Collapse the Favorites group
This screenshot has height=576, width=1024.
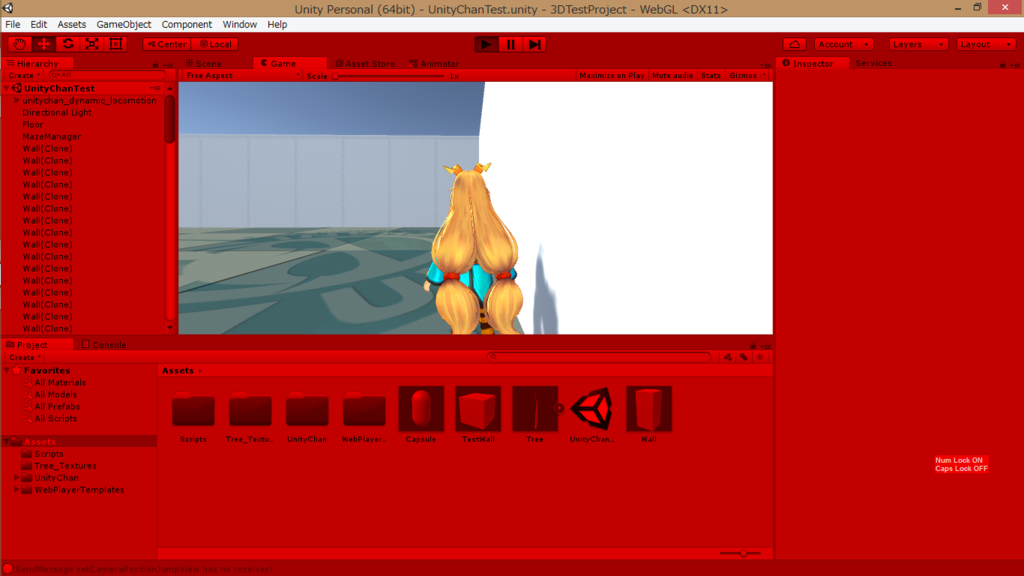[7, 370]
